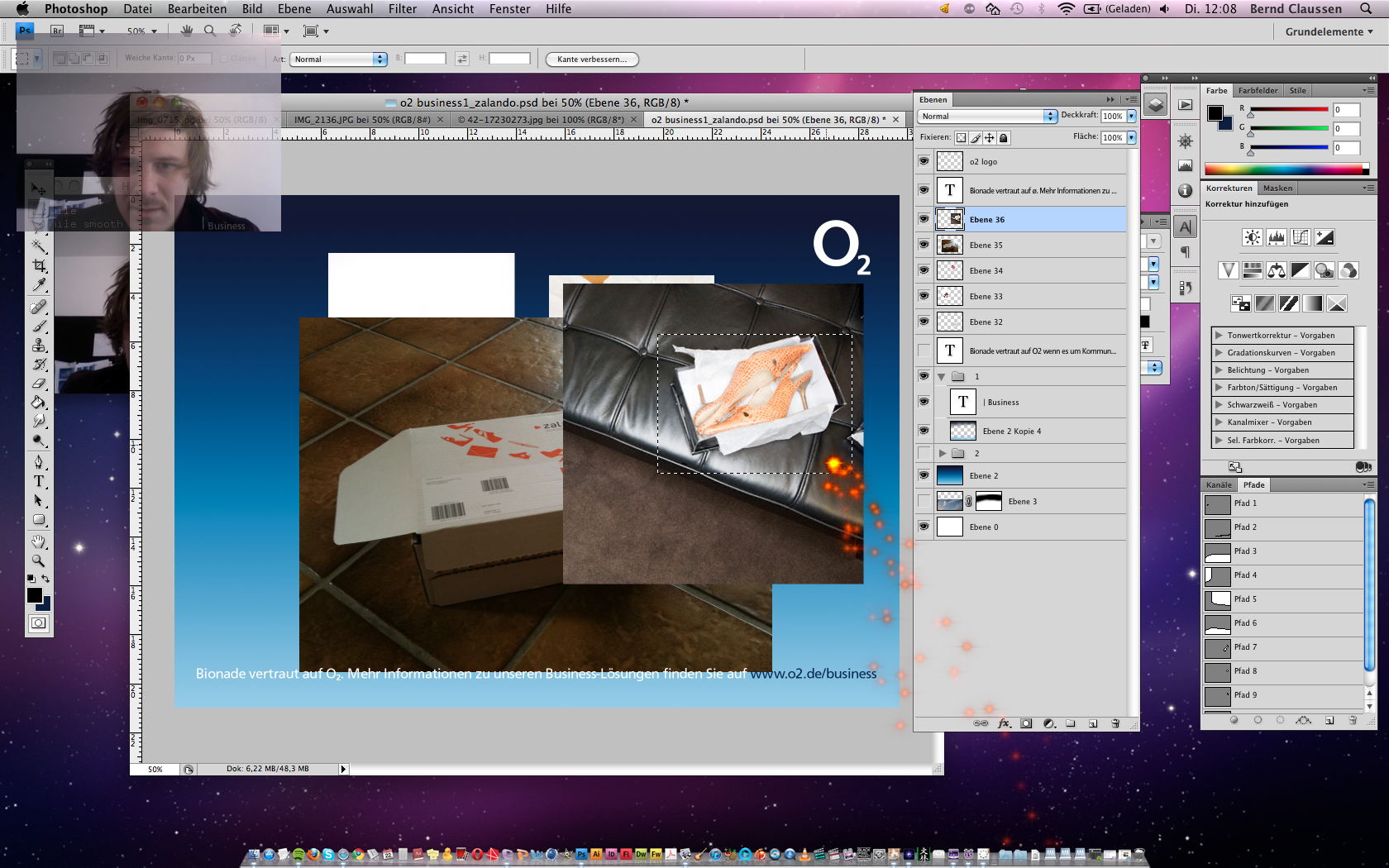Pick the Clone Stamp tool
The width and height of the screenshot is (1389, 868).
click(x=39, y=345)
